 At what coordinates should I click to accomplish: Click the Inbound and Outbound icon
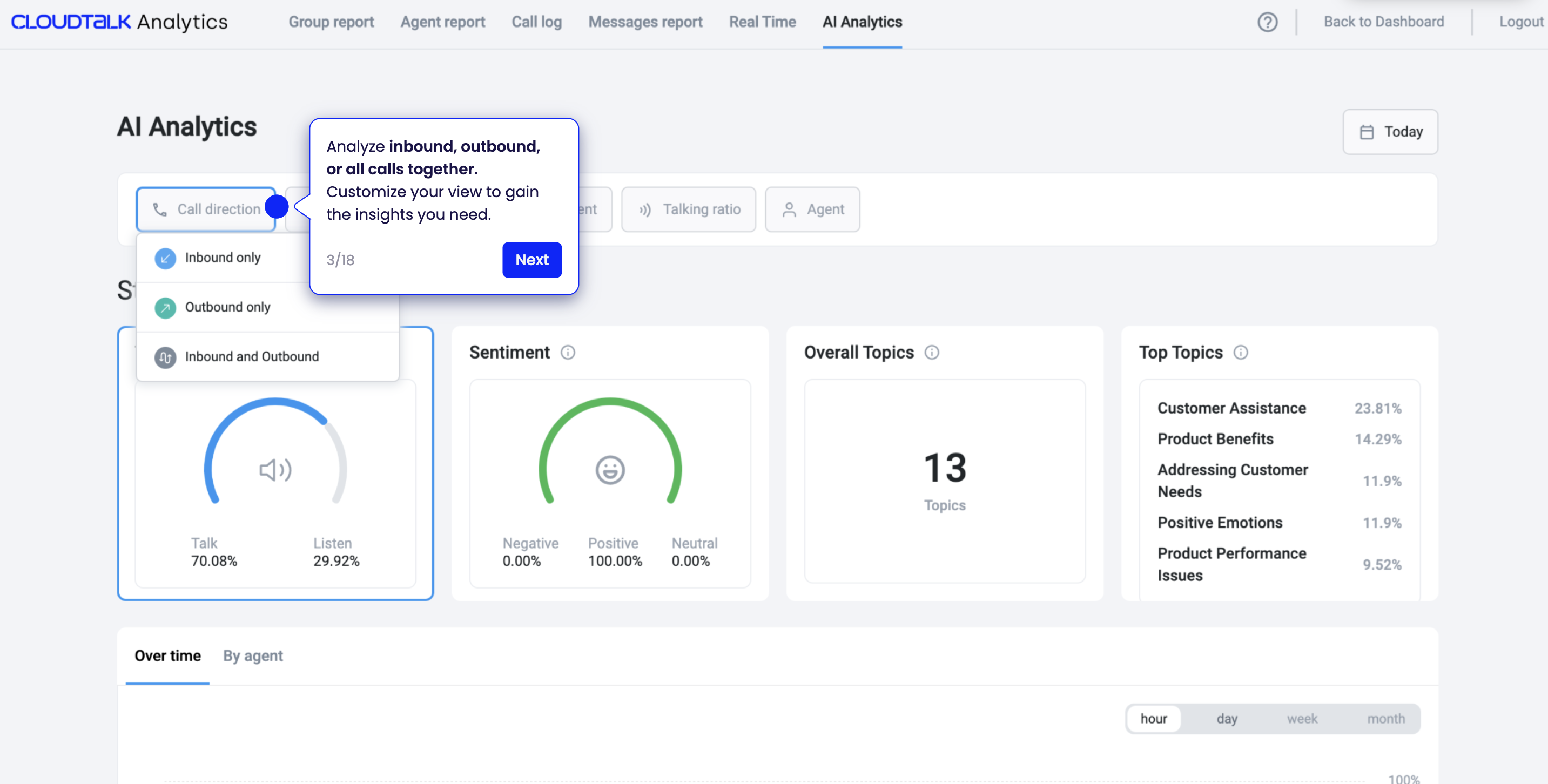tap(165, 357)
